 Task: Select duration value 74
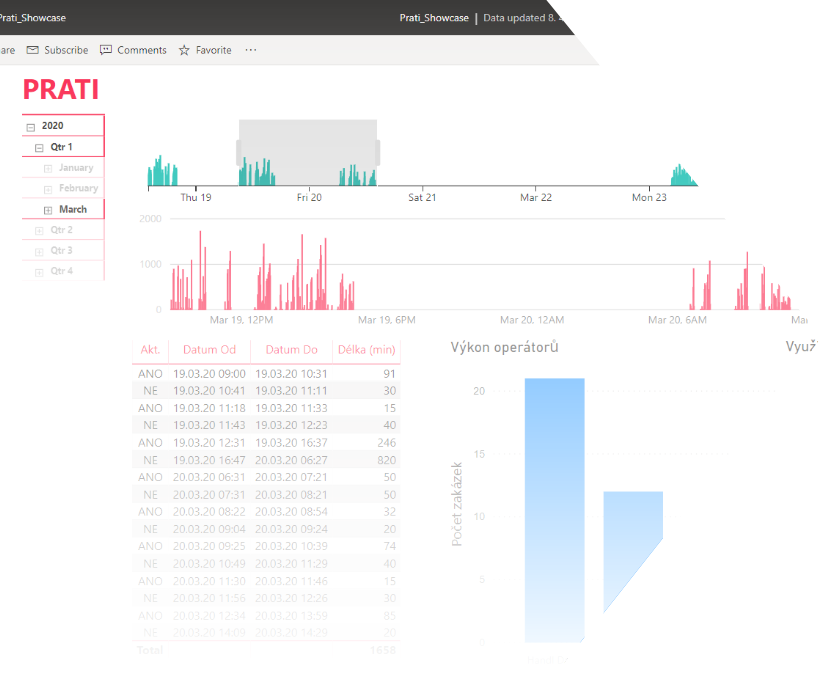(390, 546)
